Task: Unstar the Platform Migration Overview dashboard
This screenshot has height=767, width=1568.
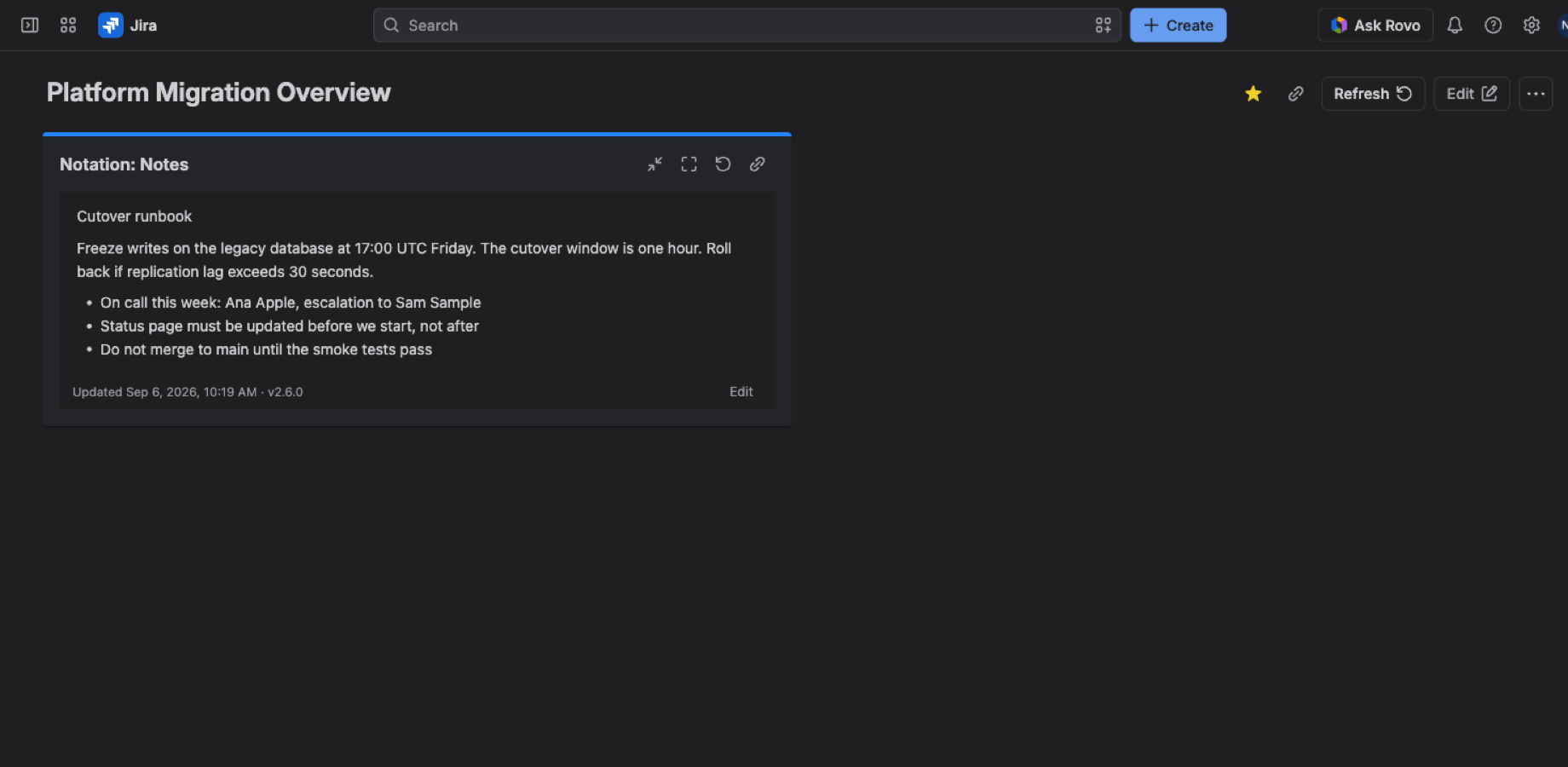Action: 1253,94
